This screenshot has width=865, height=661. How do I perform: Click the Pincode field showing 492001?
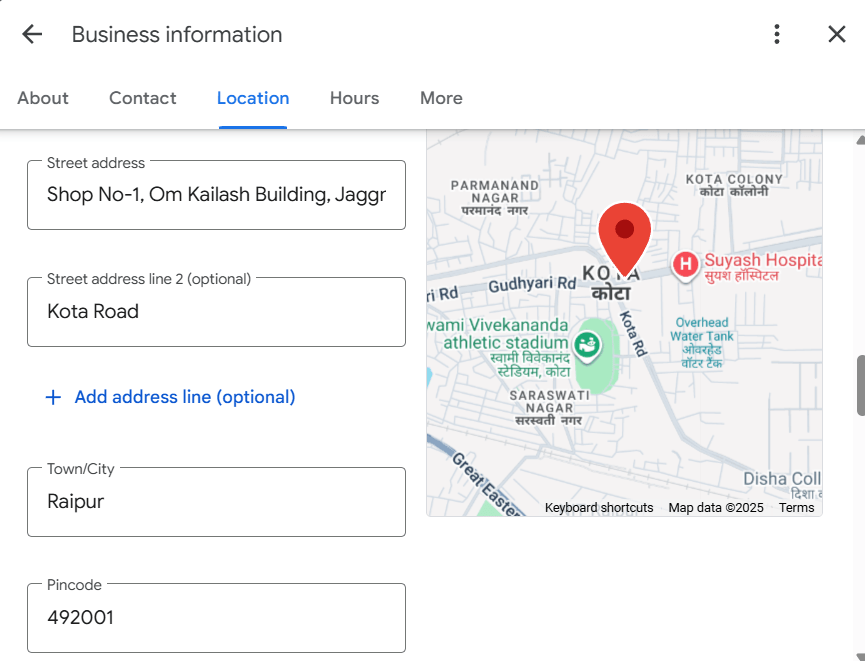pos(216,618)
